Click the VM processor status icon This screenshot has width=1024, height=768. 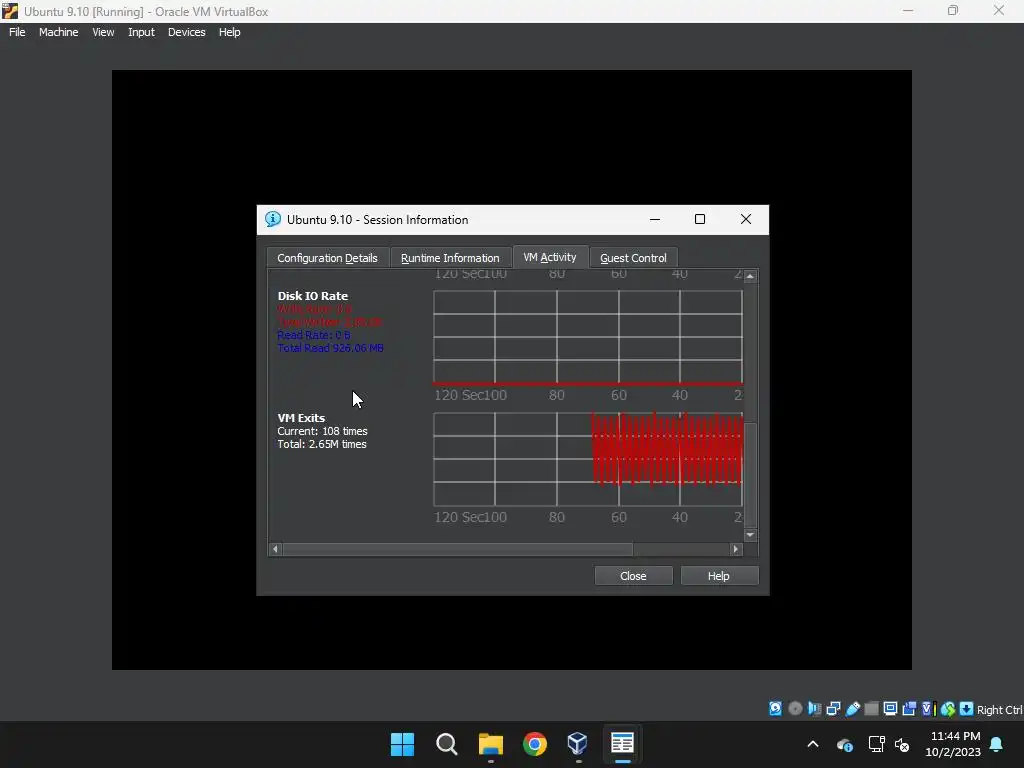(928, 709)
